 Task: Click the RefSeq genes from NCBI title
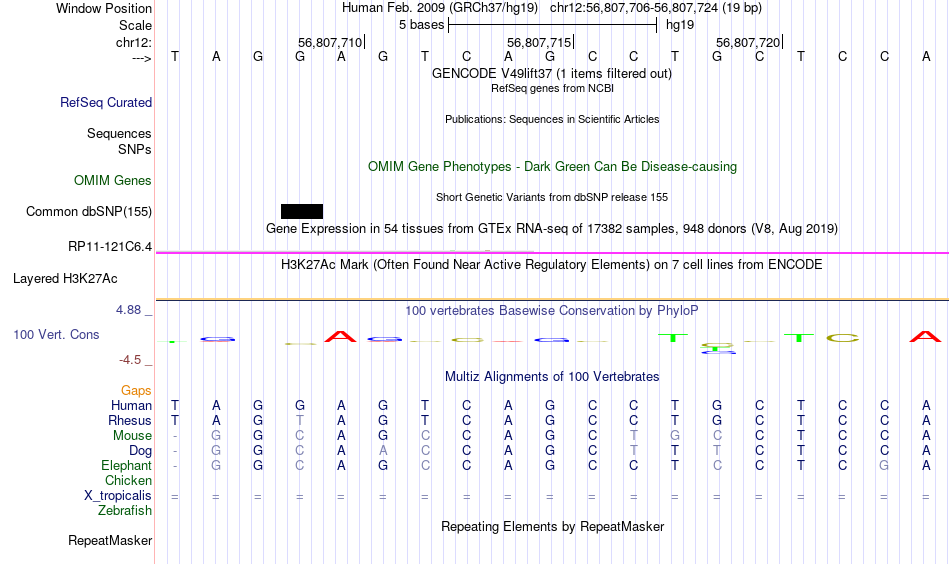click(552, 88)
